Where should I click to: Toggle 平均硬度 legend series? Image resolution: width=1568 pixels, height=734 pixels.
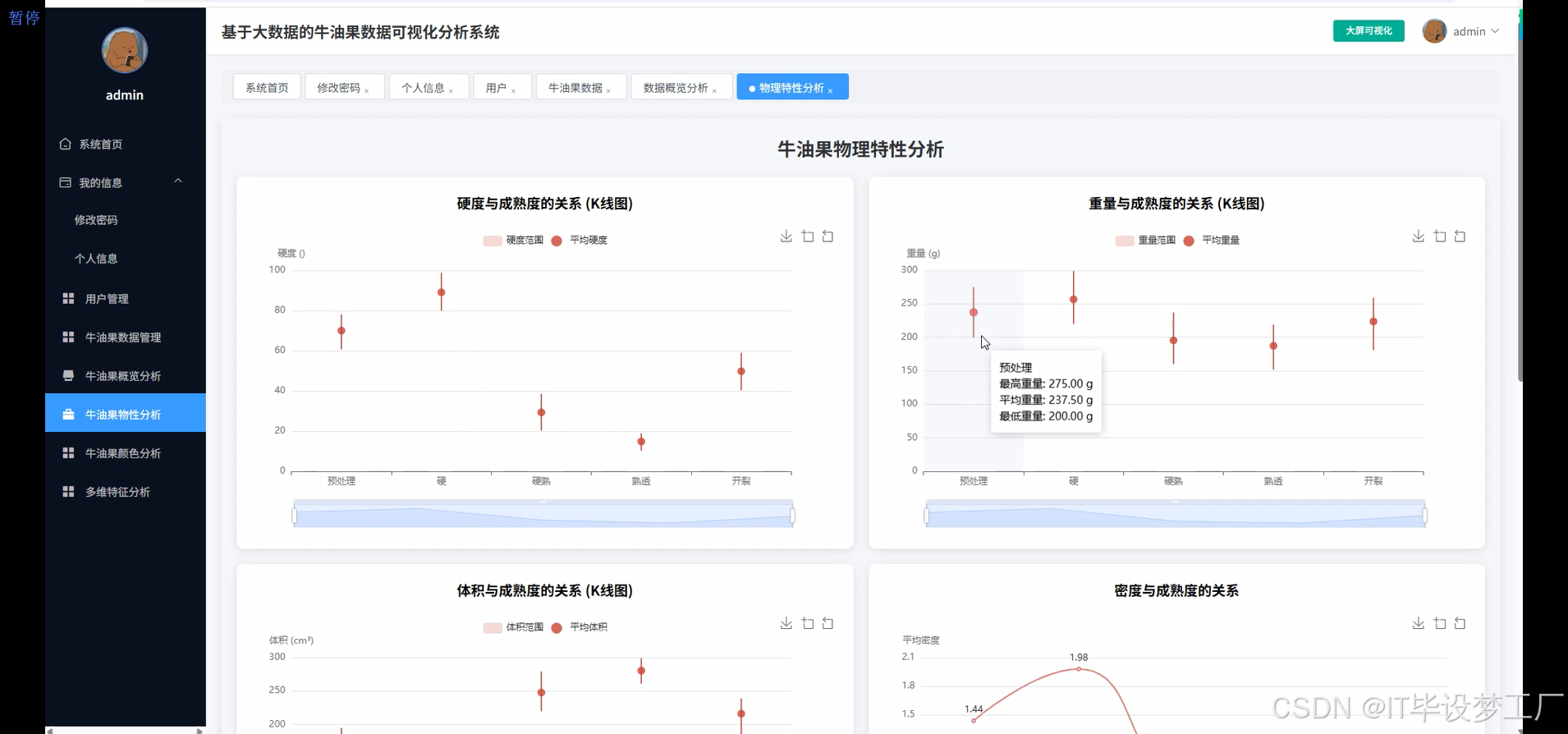580,241
